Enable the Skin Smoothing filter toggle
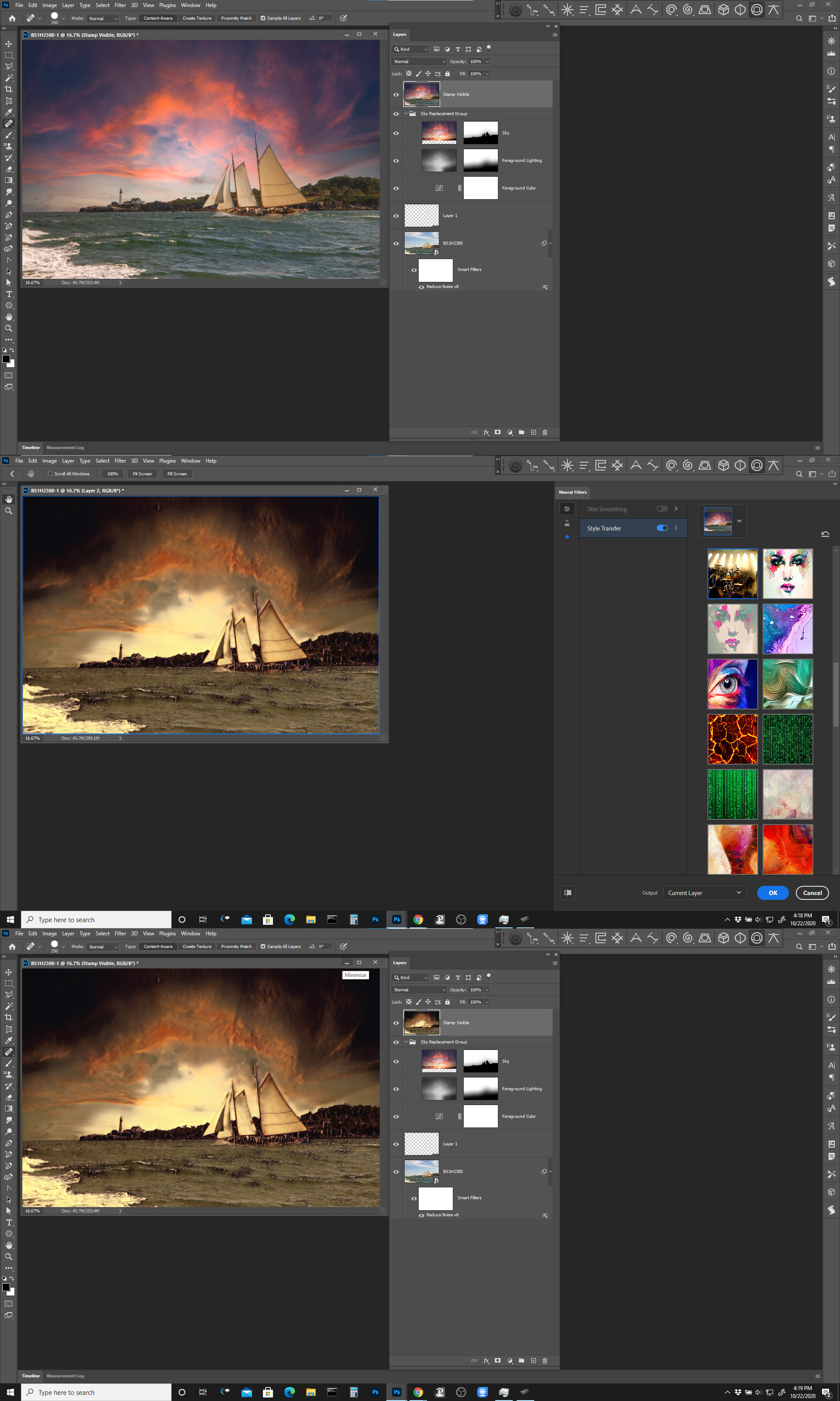The width and height of the screenshot is (840, 1401). pos(661,509)
